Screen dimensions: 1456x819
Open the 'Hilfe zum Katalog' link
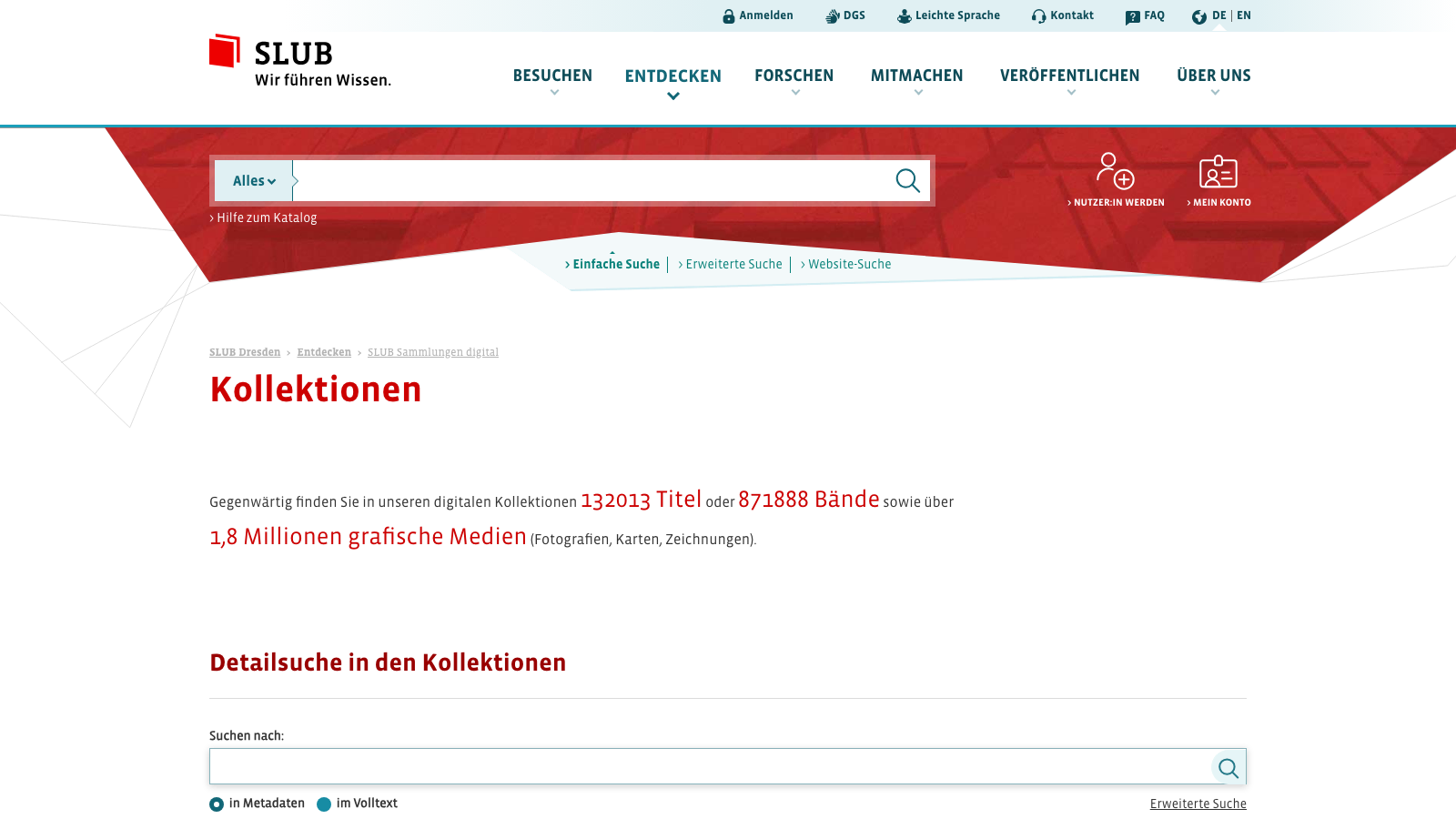266,217
